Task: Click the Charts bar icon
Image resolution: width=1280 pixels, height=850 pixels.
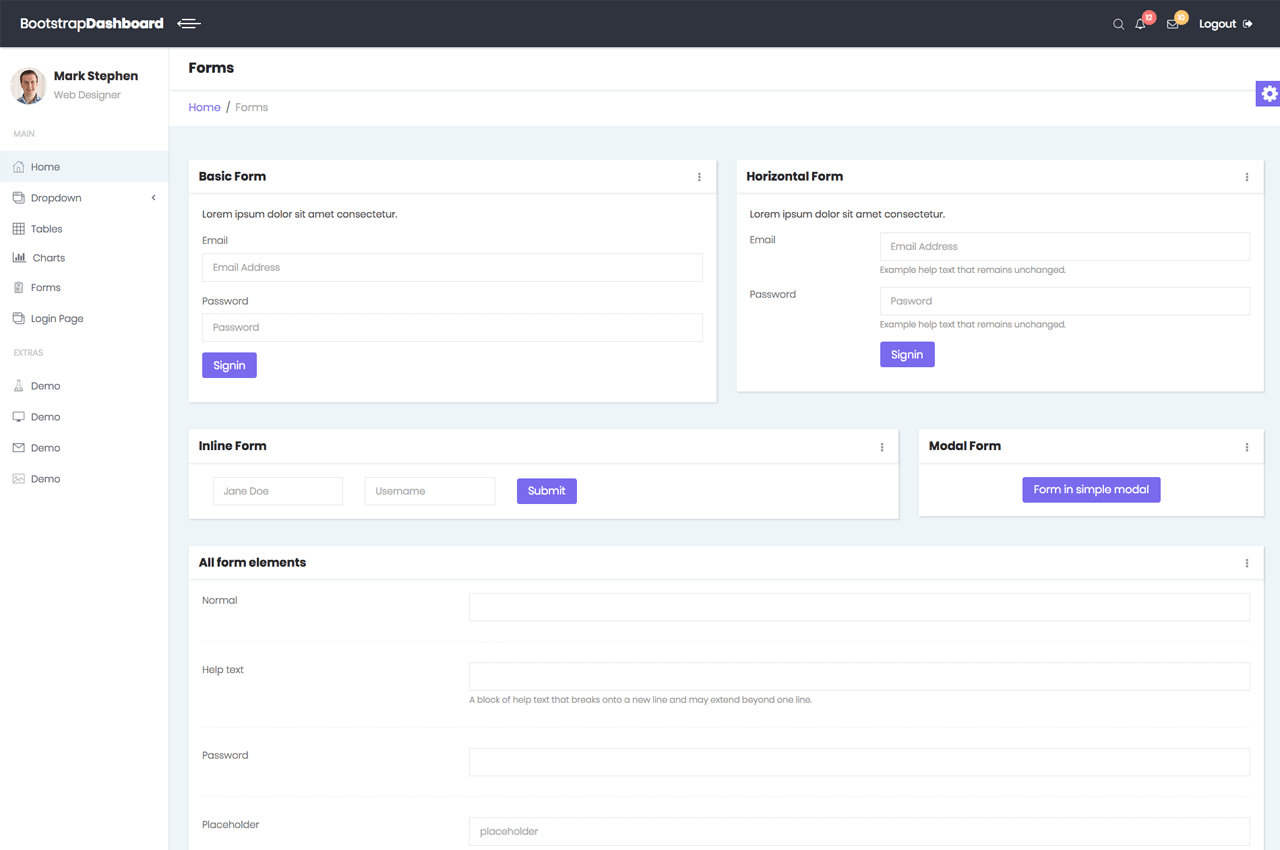Action: (18, 257)
